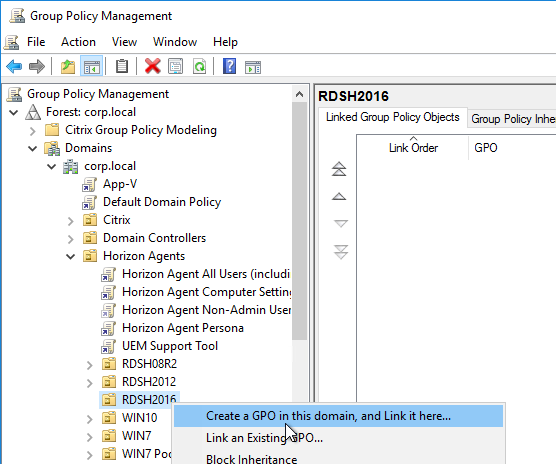Expand the WIN10 OU
The image size is (556, 464).
point(89,419)
